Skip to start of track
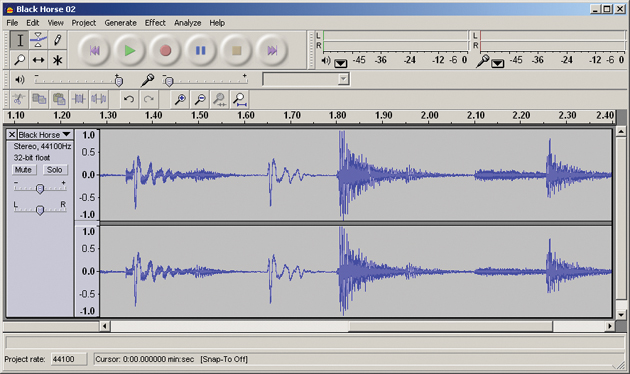The height and width of the screenshot is (374, 630). 94,51
